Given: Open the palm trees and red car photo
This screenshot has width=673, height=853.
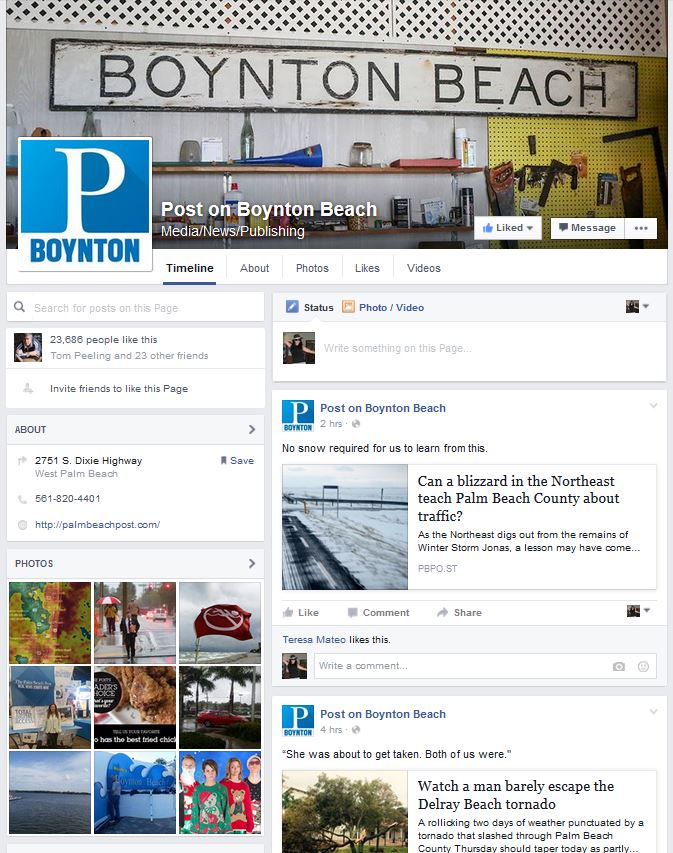Looking at the screenshot, I should pyautogui.click(x=220, y=707).
